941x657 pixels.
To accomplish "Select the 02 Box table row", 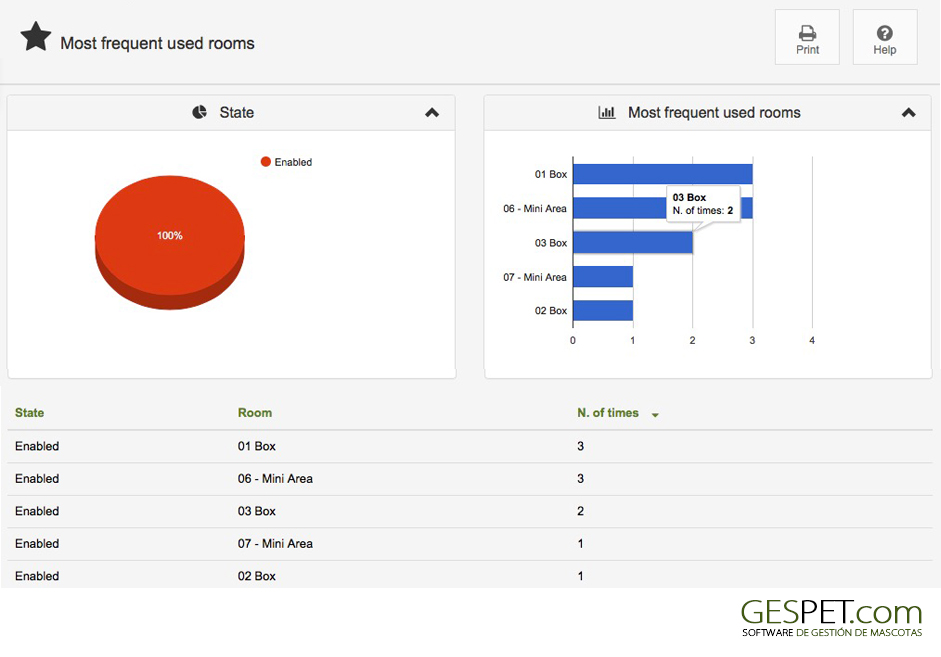I will (470, 575).
